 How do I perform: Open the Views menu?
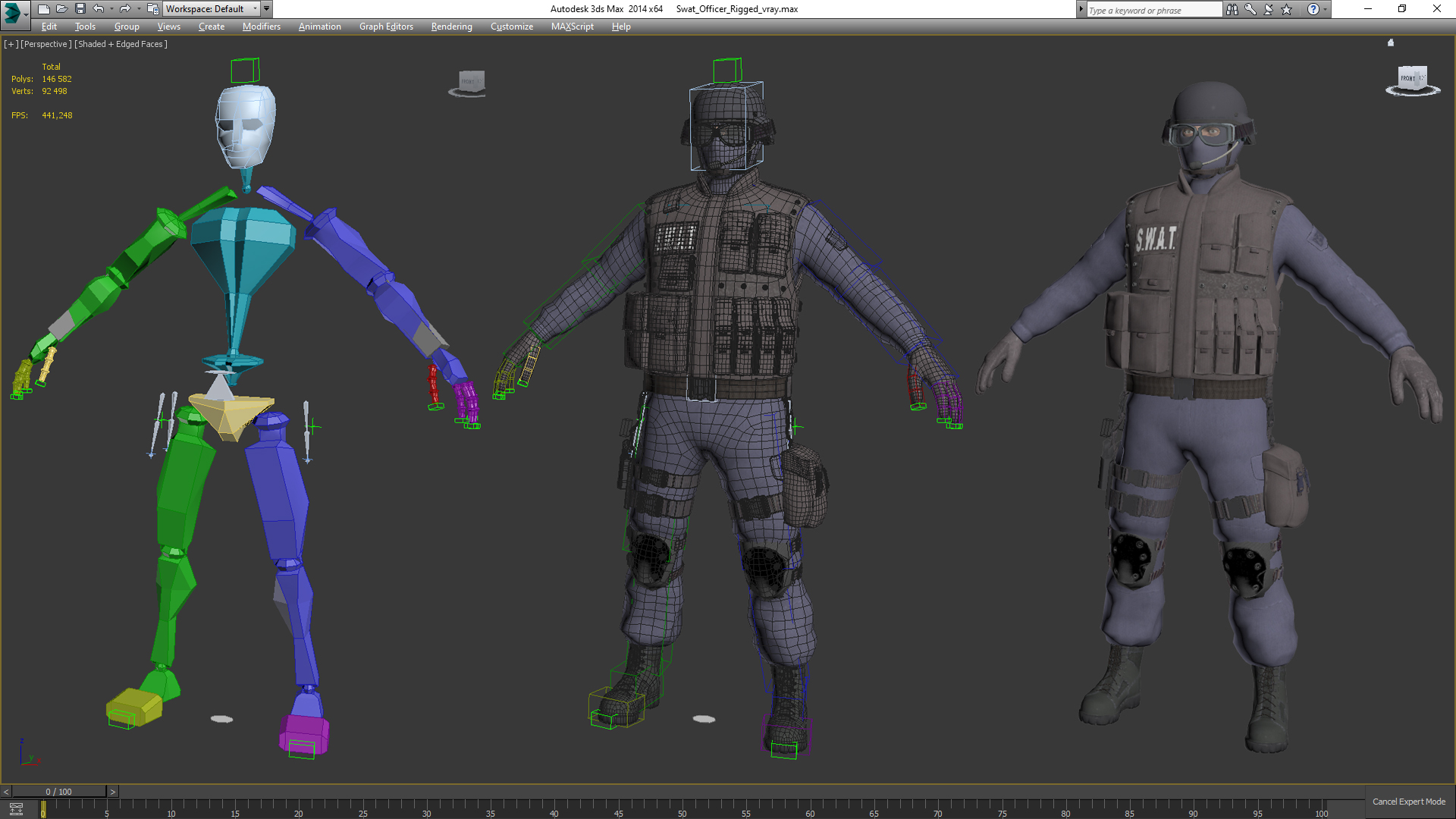tap(168, 27)
